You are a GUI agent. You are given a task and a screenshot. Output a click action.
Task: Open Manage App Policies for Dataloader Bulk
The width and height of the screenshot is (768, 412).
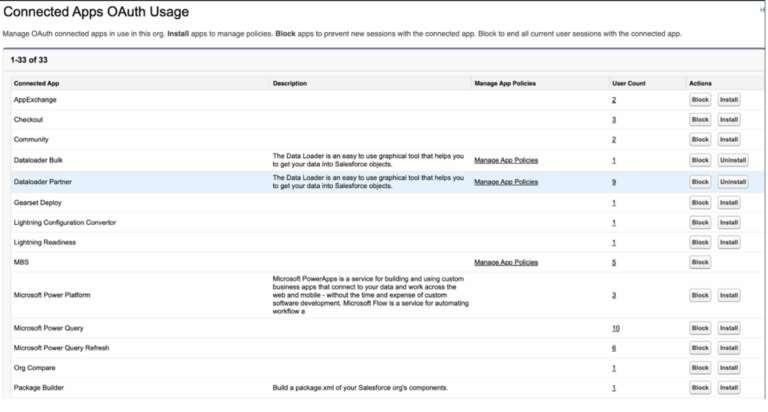(506, 160)
